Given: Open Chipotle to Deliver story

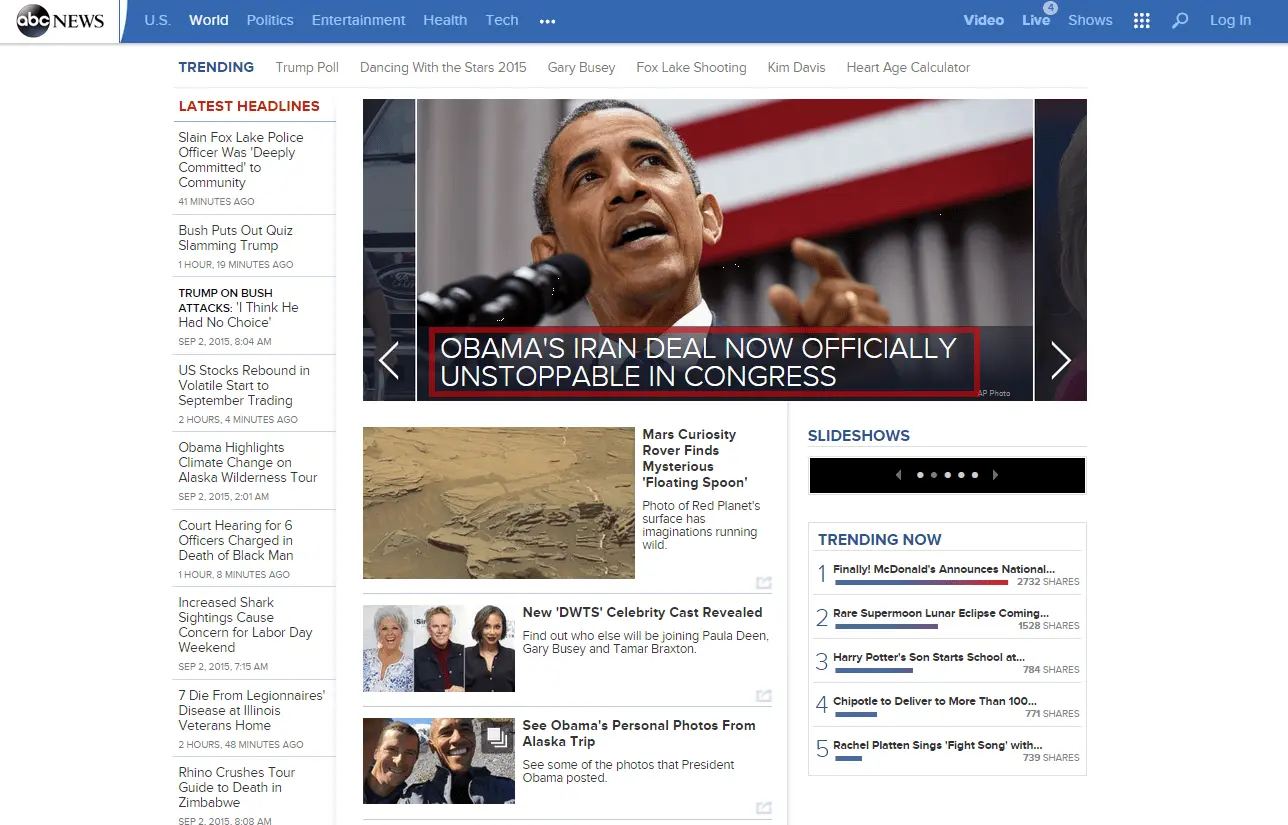Looking at the screenshot, I should (935, 701).
